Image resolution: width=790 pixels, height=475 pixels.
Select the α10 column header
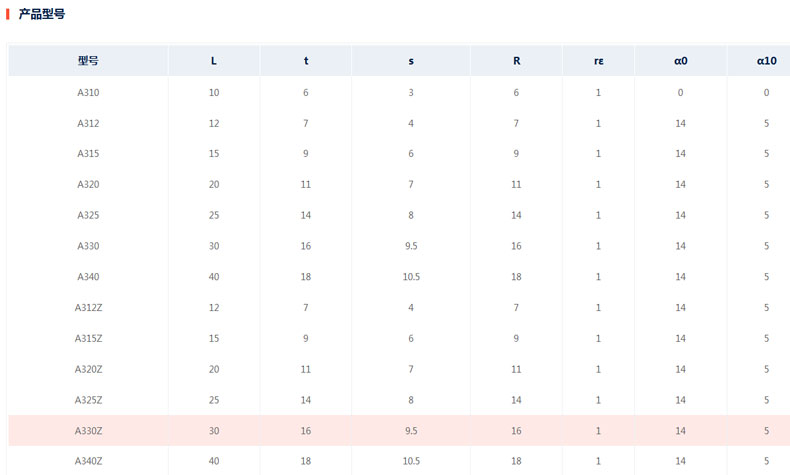coord(766,60)
